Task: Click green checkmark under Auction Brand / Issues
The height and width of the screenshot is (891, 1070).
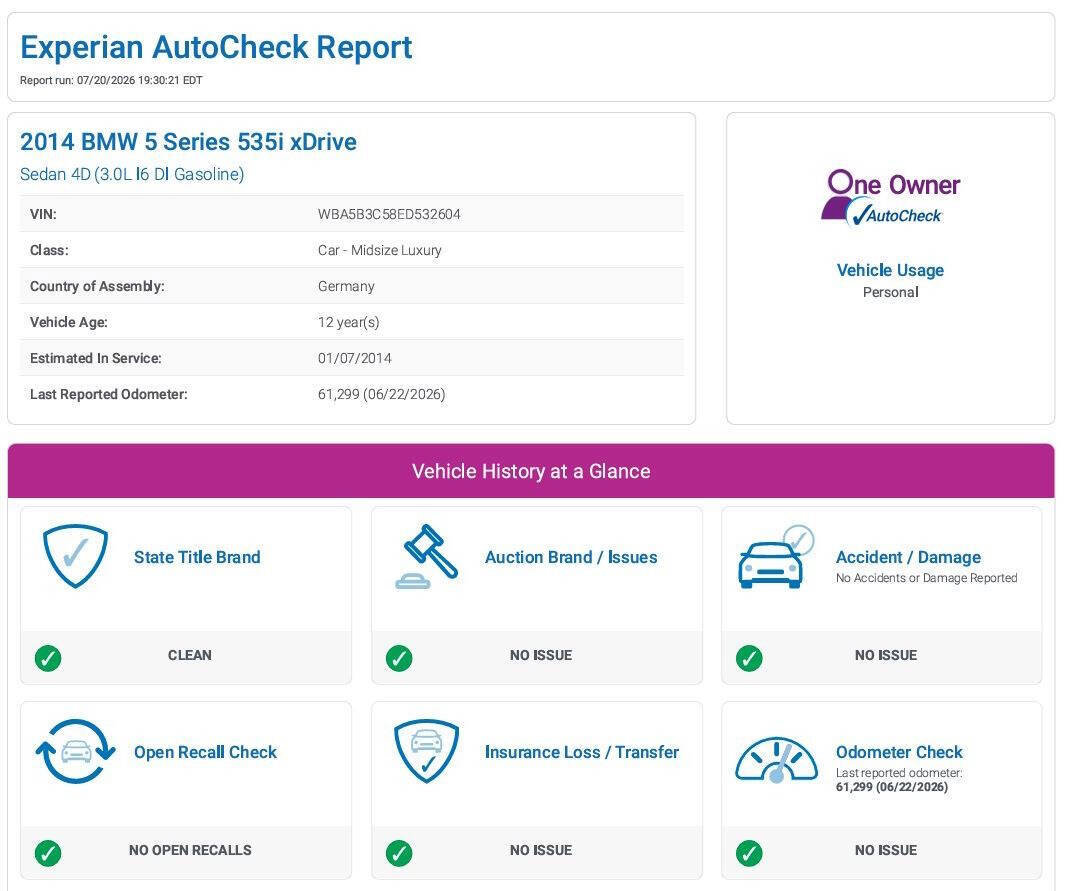Action: (399, 658)
